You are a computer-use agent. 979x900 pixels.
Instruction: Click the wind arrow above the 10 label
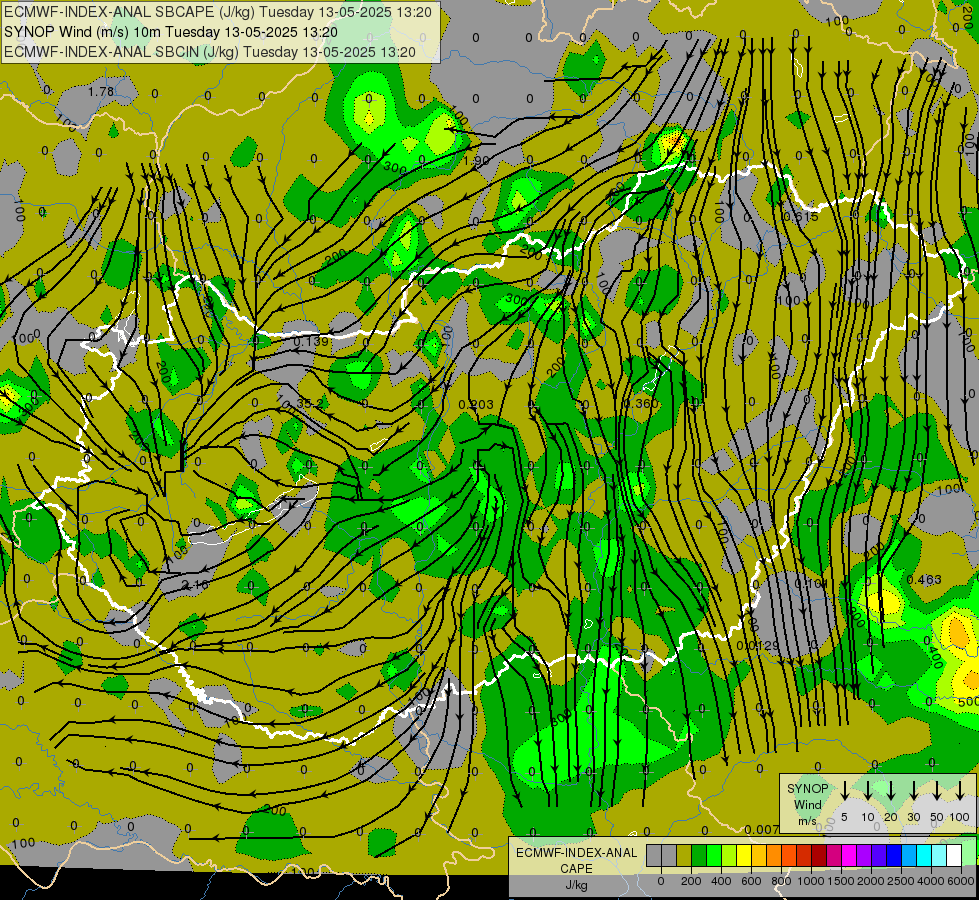[868, 790]
